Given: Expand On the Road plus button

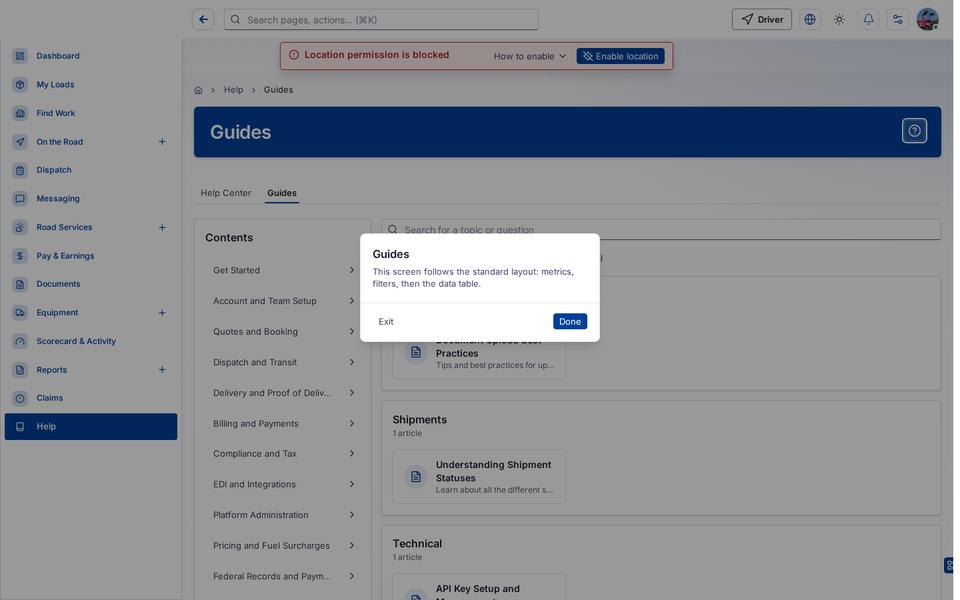Looking at the screenshot, I should coord(162,141).
